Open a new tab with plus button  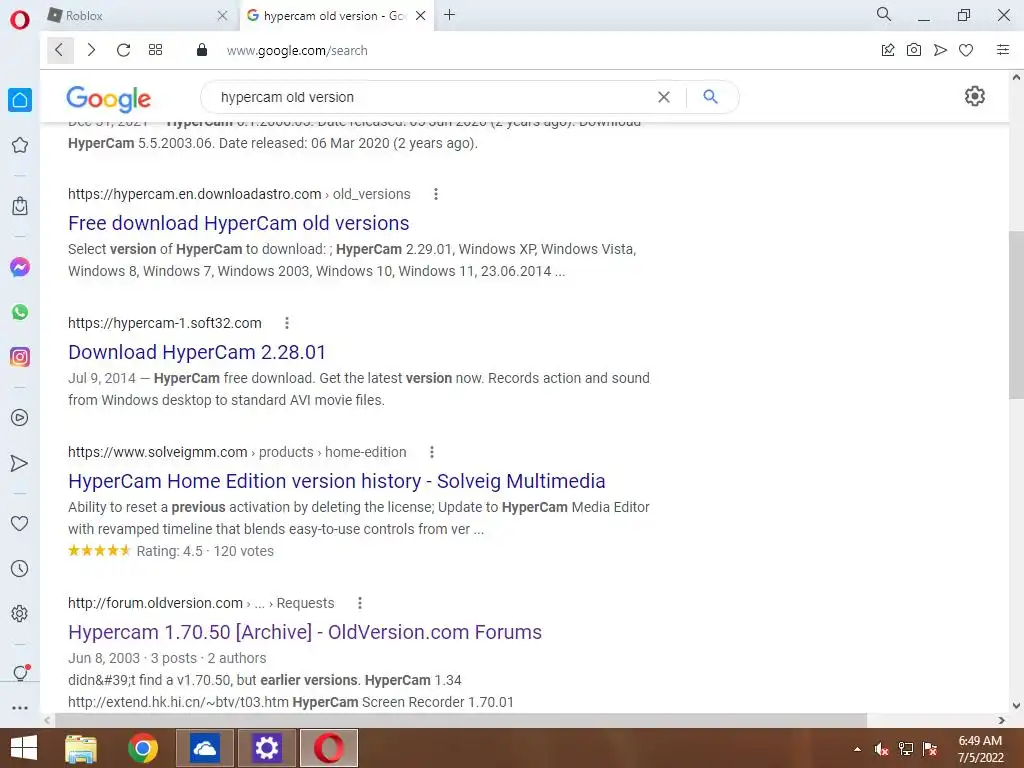[x=449, y=15]
